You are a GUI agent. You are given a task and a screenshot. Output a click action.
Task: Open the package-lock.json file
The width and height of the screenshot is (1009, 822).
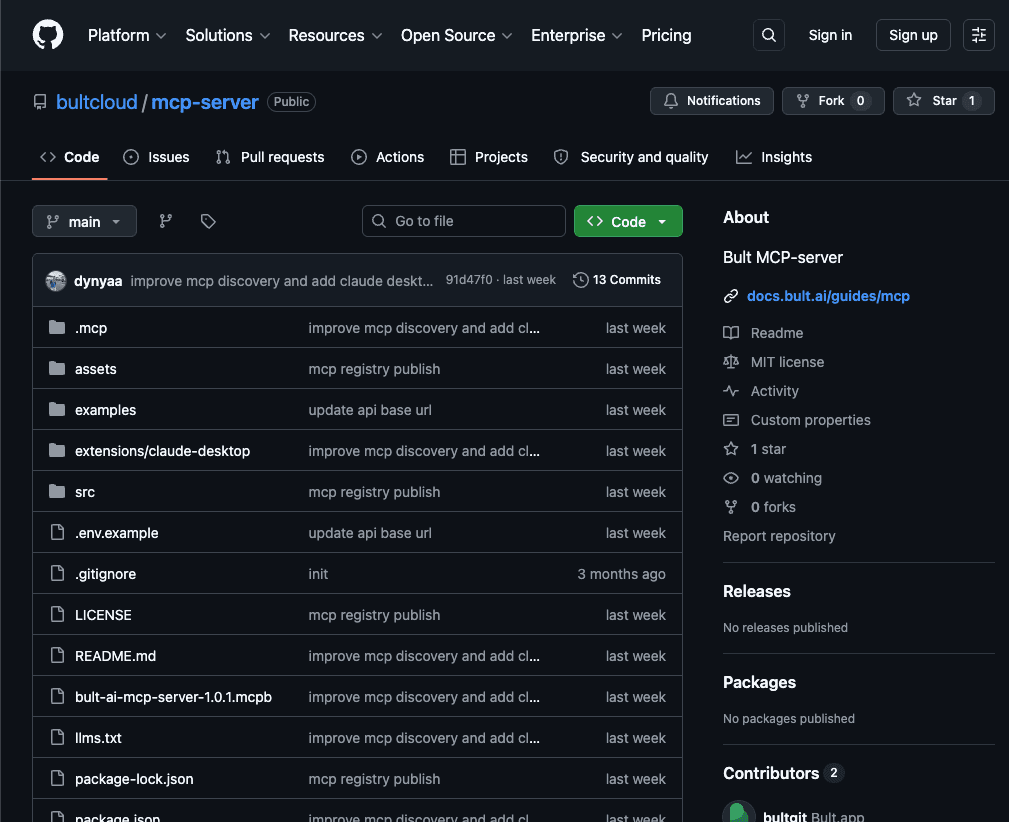coord(134,779)
